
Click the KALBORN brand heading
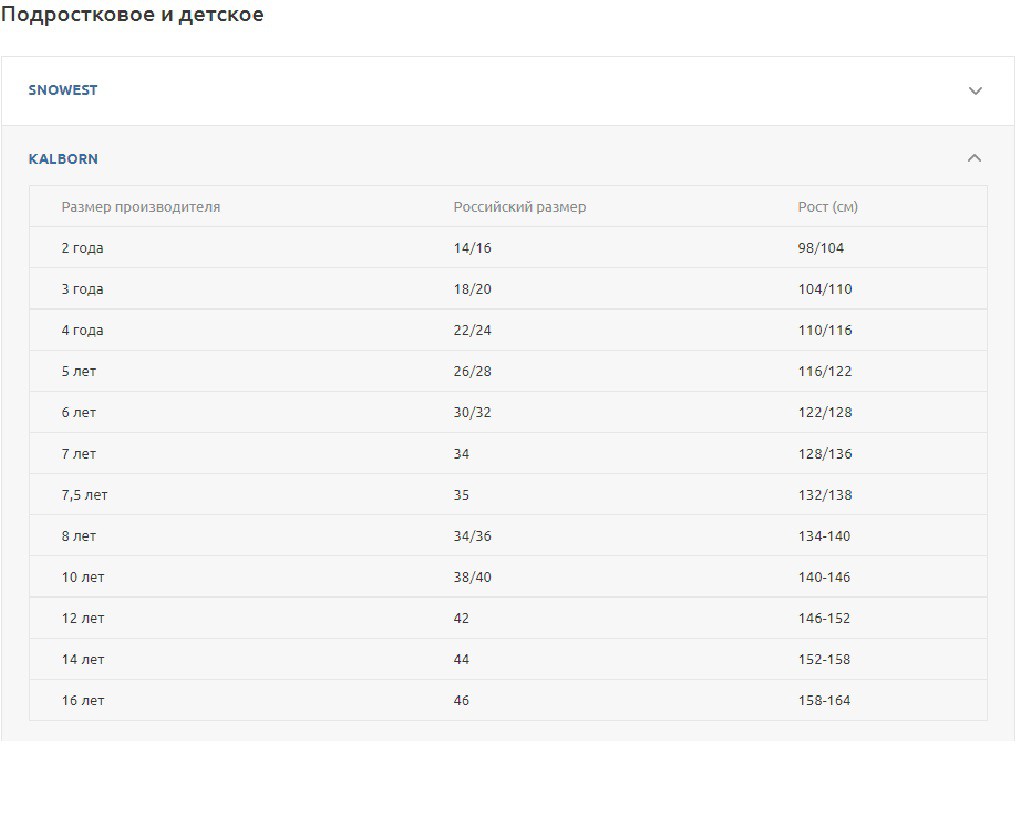coord(63,159)
